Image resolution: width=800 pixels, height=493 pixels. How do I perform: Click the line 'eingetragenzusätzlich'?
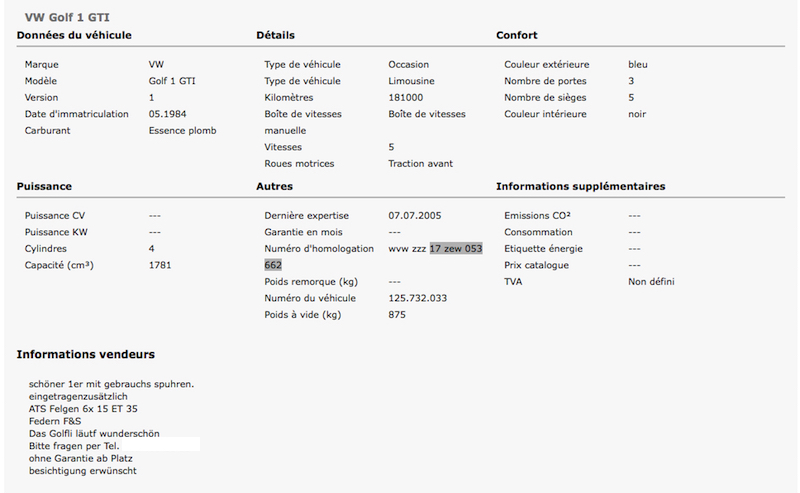click(78, 397)
